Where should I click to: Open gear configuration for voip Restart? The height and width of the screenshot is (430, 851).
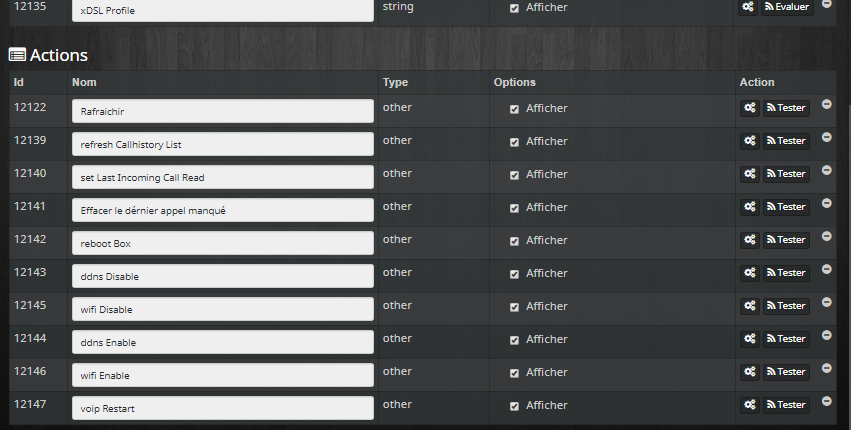coord(750,405)
